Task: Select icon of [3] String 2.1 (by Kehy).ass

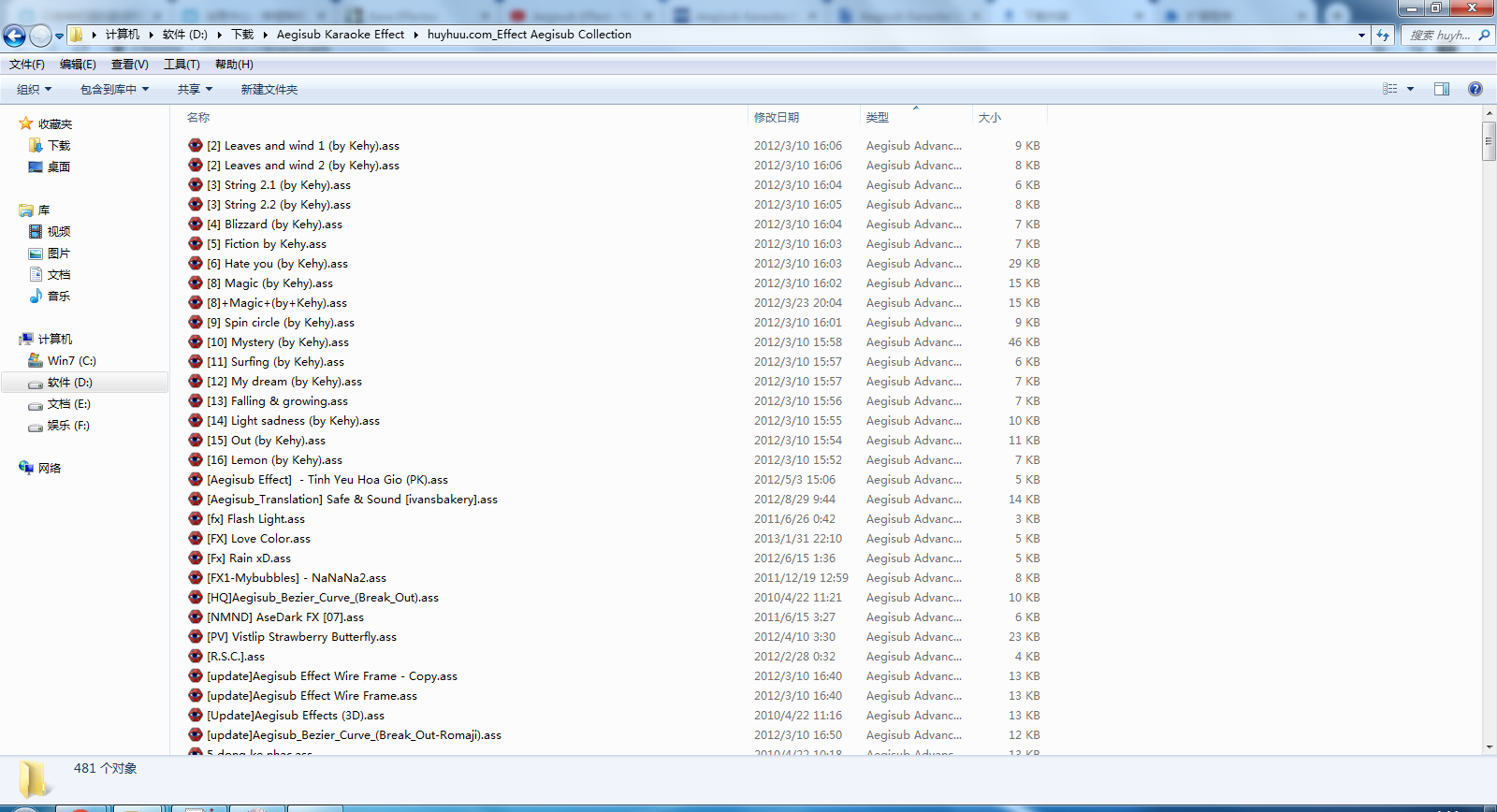Action: pyautogui.click(x=196, y=185)
